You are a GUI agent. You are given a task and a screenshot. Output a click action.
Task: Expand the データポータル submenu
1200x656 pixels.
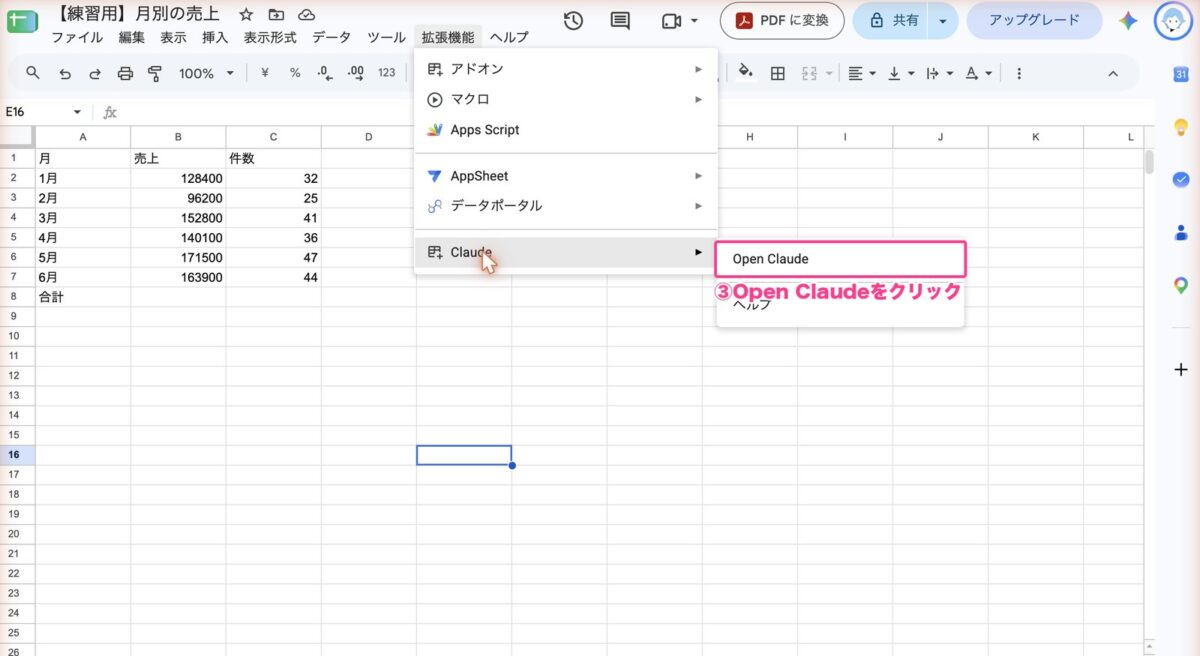pyautogui.click(x=566, y=206)
